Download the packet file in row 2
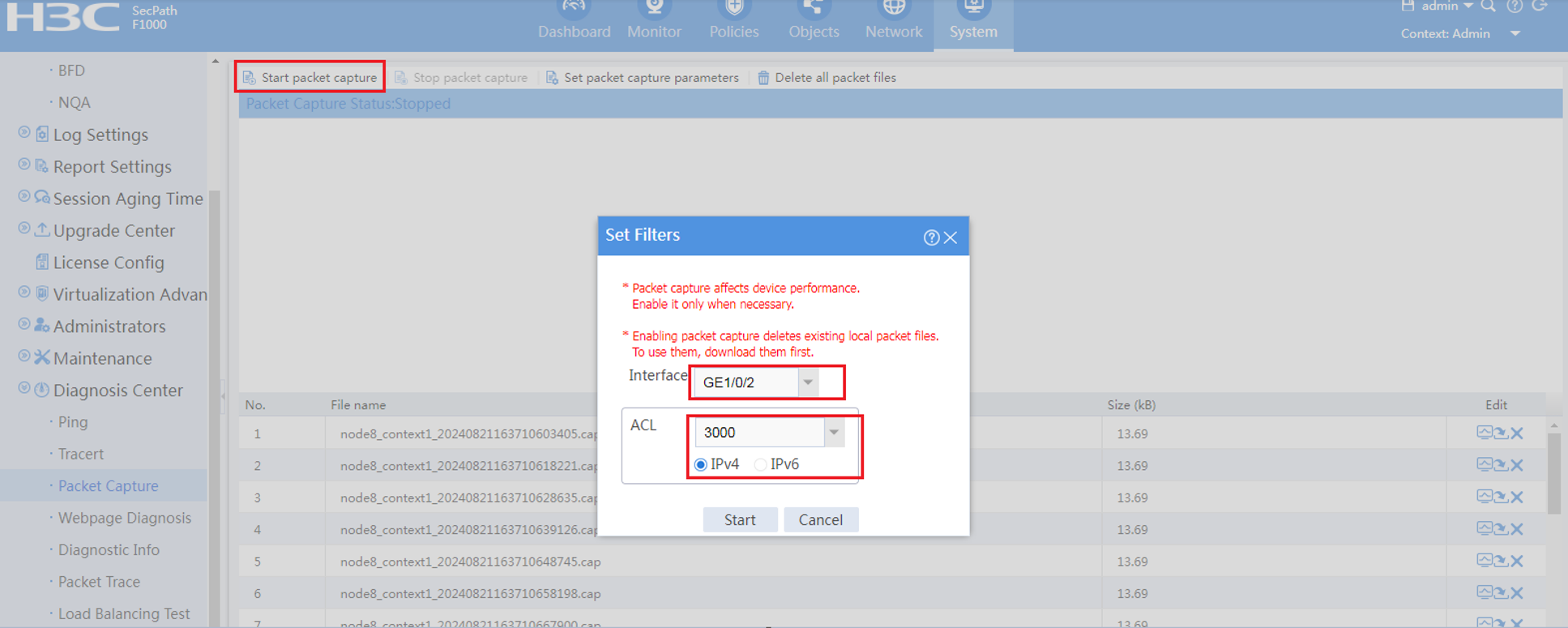The image size is (1568, 628). [1501, 465]
